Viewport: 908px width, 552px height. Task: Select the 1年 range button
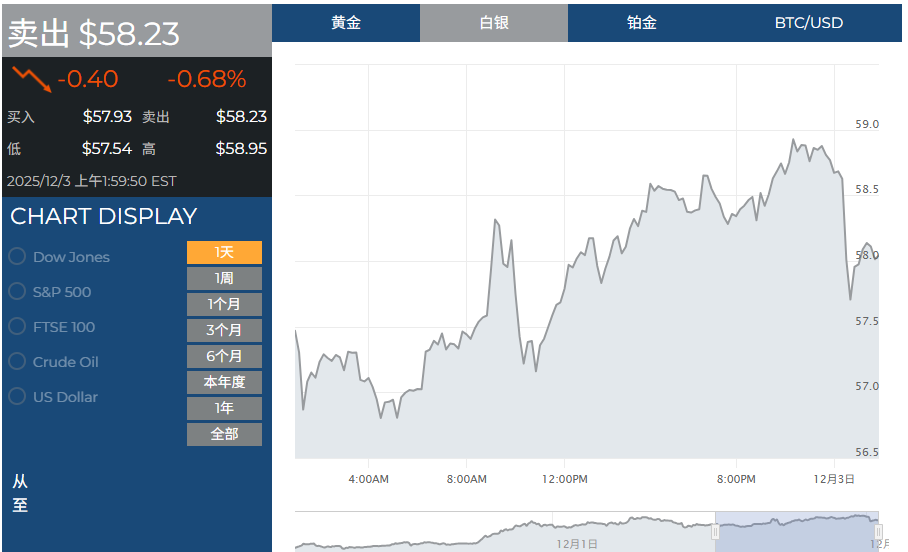coord(224,408)
